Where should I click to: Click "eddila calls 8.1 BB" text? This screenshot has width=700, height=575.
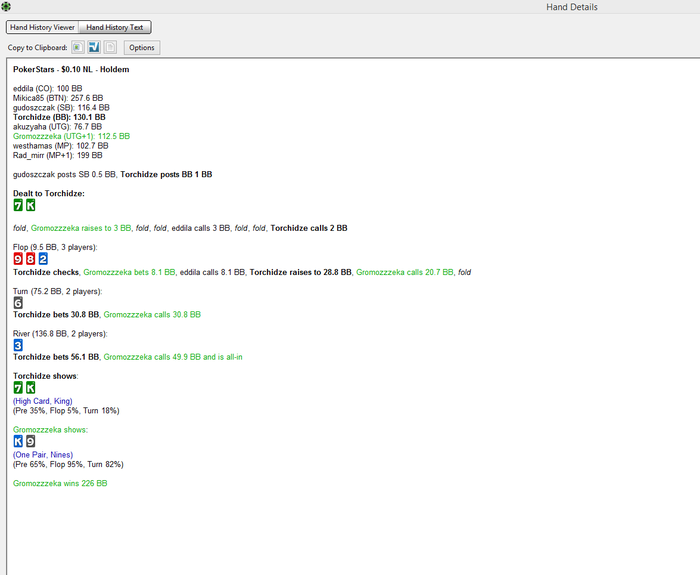[x=212, y=272]
